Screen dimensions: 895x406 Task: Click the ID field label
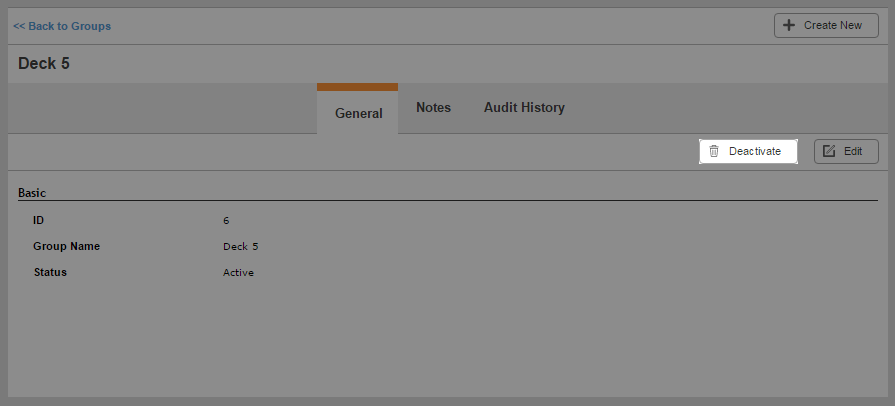coord(38,220)
